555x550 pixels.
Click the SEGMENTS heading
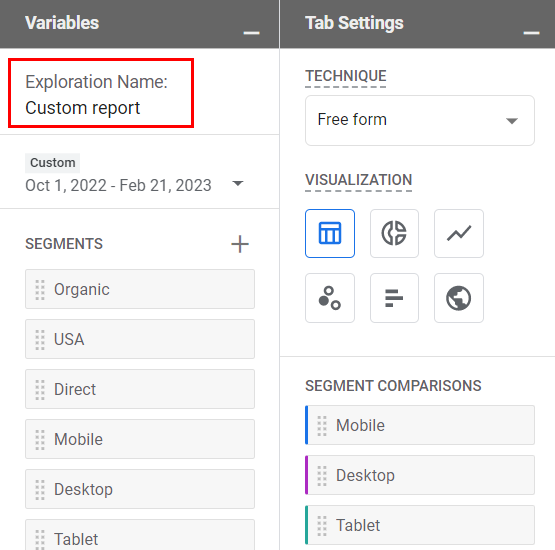click(x=64, y=244)
